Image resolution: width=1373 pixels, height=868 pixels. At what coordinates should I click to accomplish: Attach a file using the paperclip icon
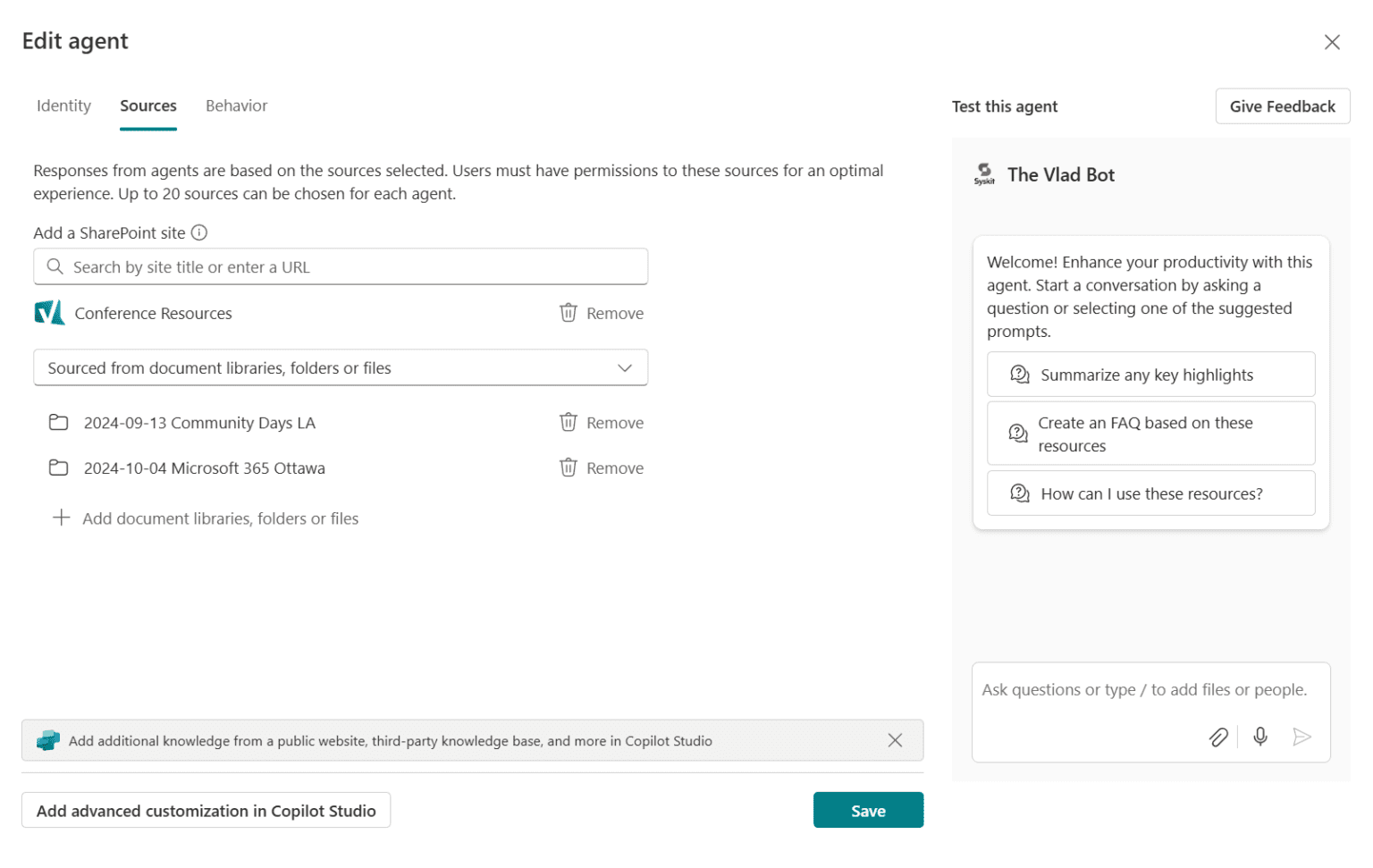[x=1218, y=737]
